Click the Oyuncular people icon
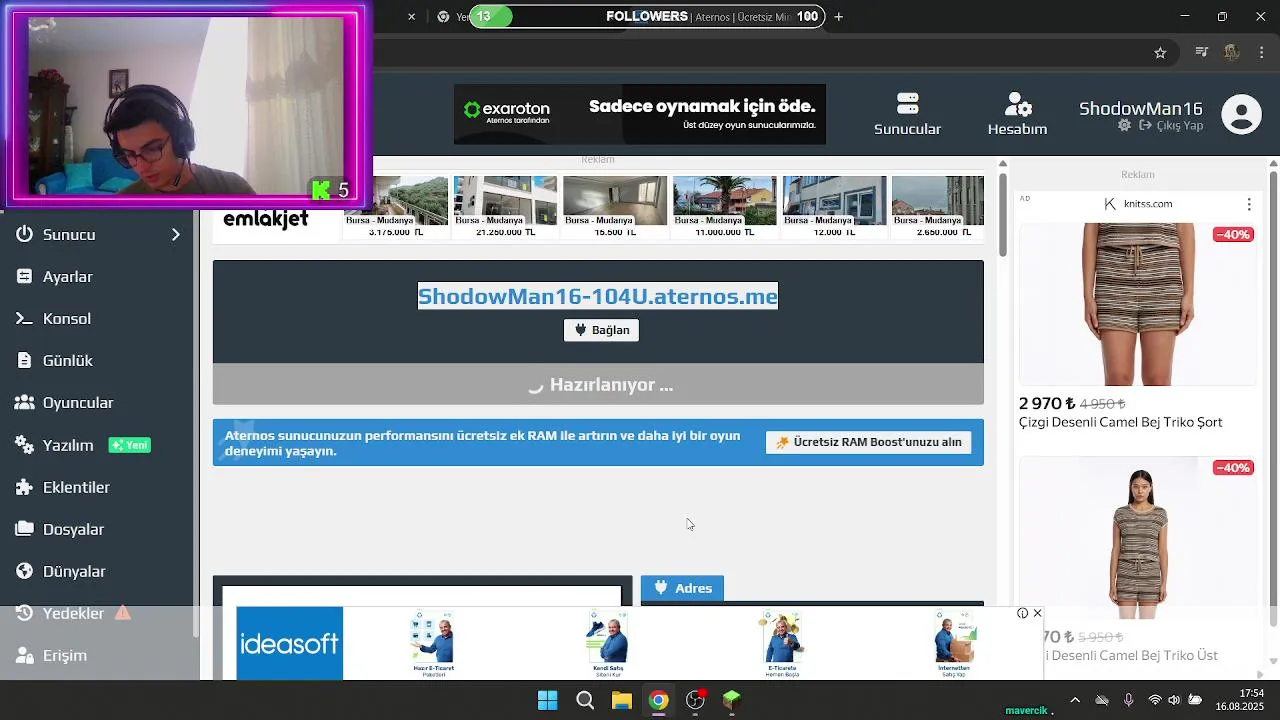The width and height of the screenshot is (1280, 720). click(25, 402)
